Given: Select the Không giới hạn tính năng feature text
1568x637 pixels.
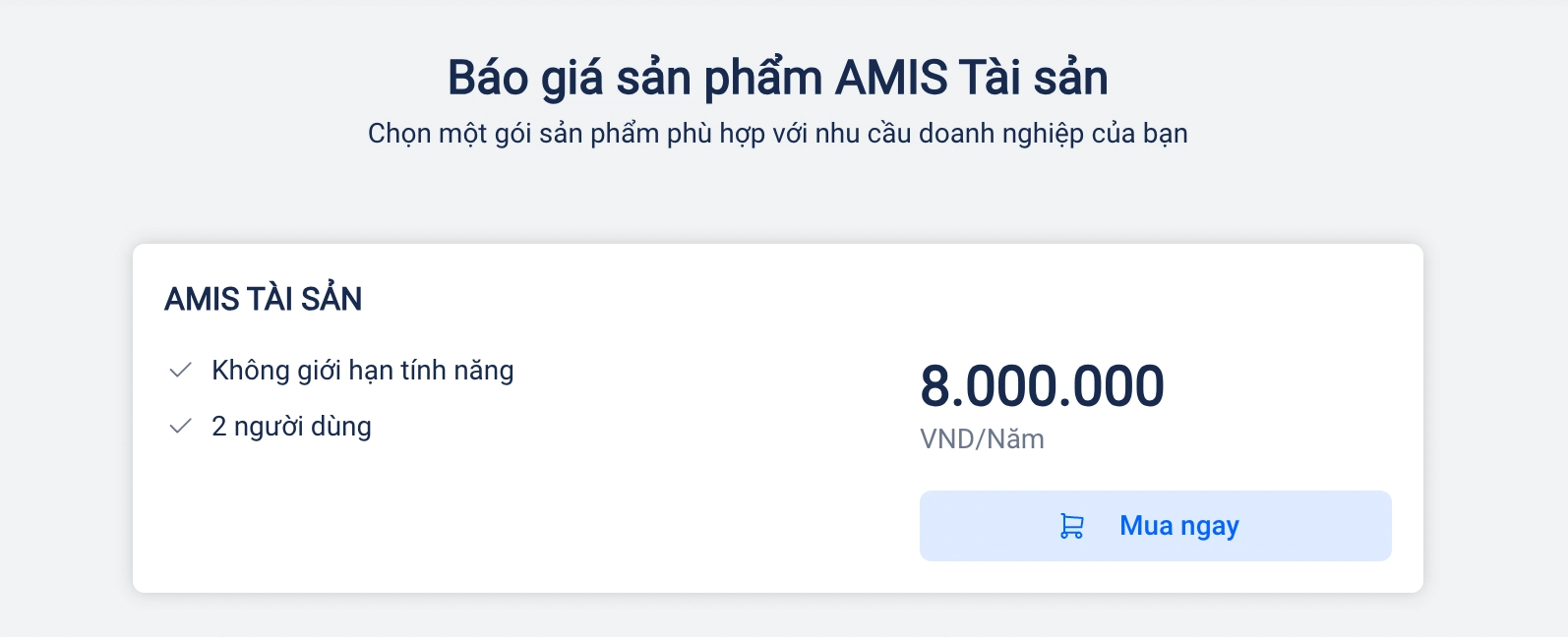Looking at the screenshot, I should pyautogui.click(x=363, y=371).
